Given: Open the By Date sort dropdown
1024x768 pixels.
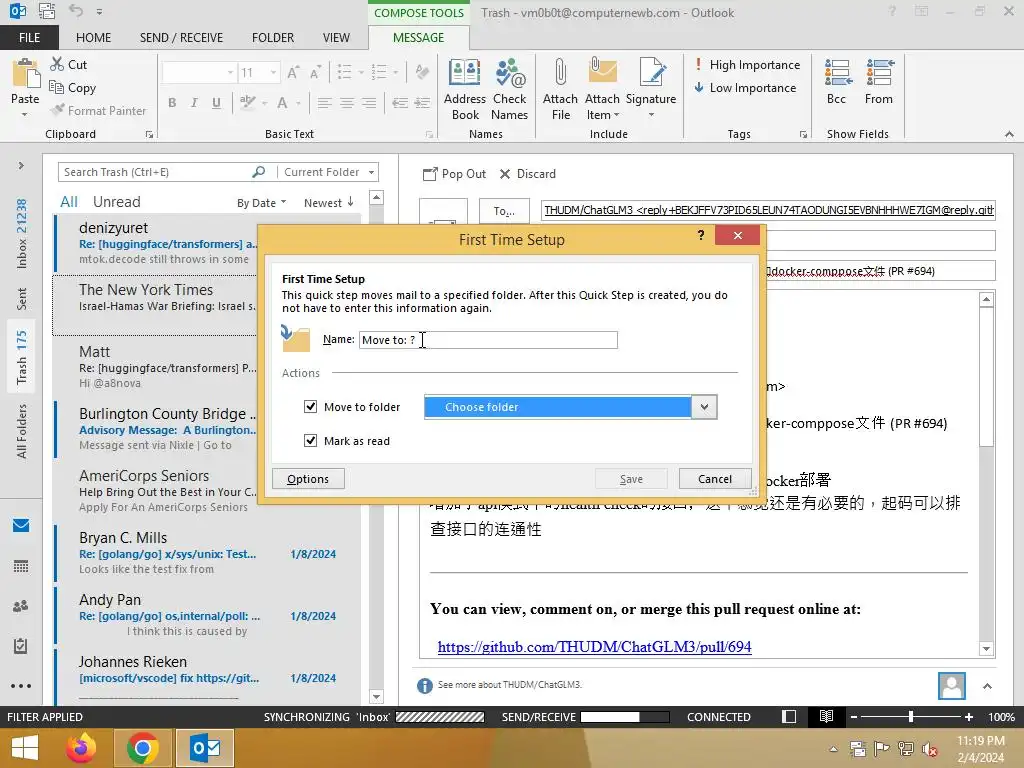Looking at the screenshot, I should (261, 203).
